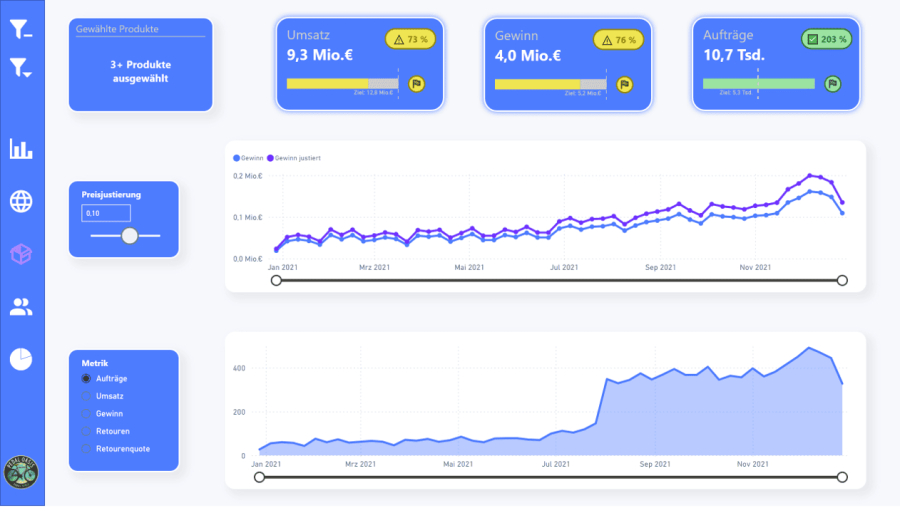Select the Aufträge metric radio button
900x513 pixels.
pyautogui.click(x=87, y=379)
